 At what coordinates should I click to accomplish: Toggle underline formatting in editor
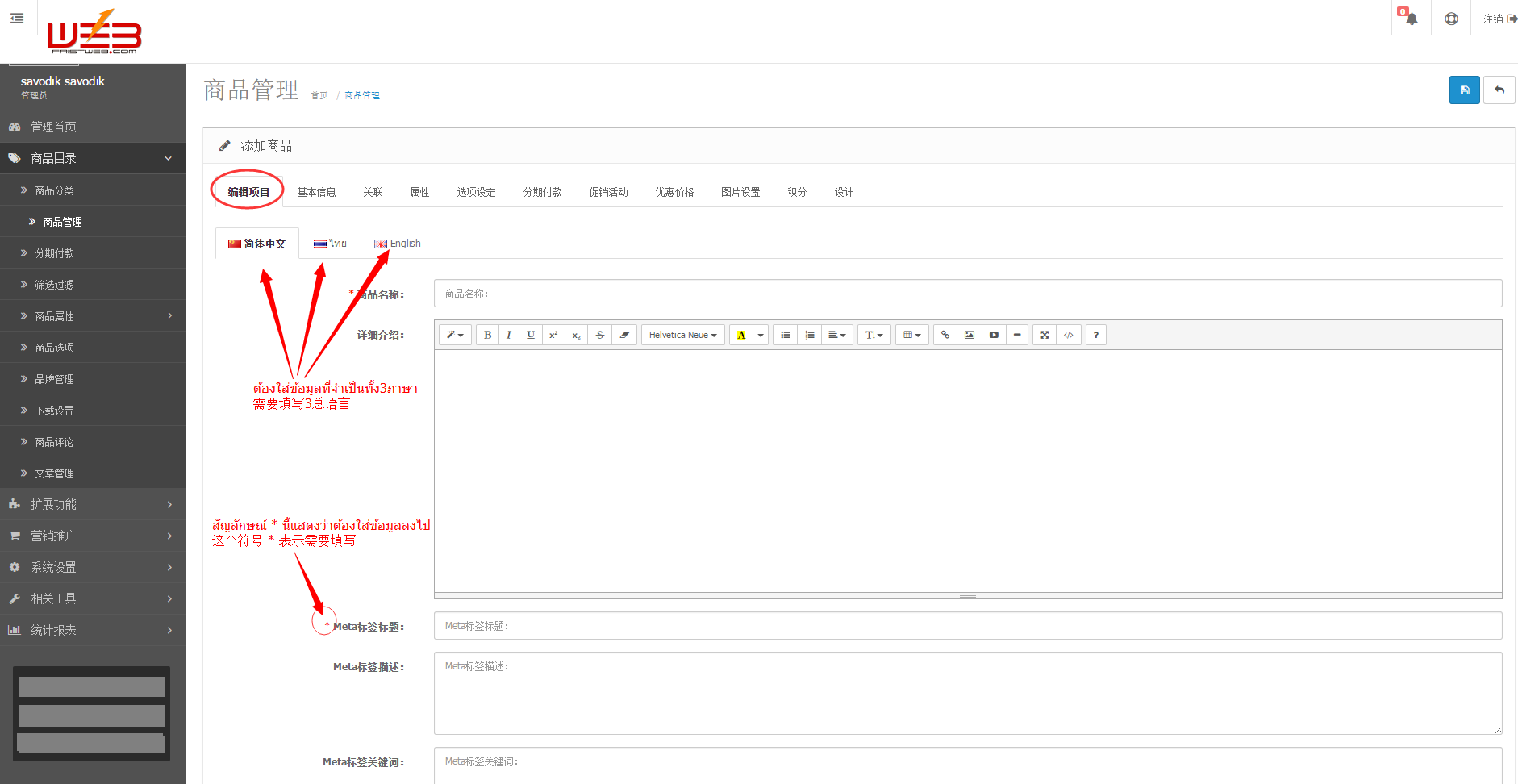(531, 335)
